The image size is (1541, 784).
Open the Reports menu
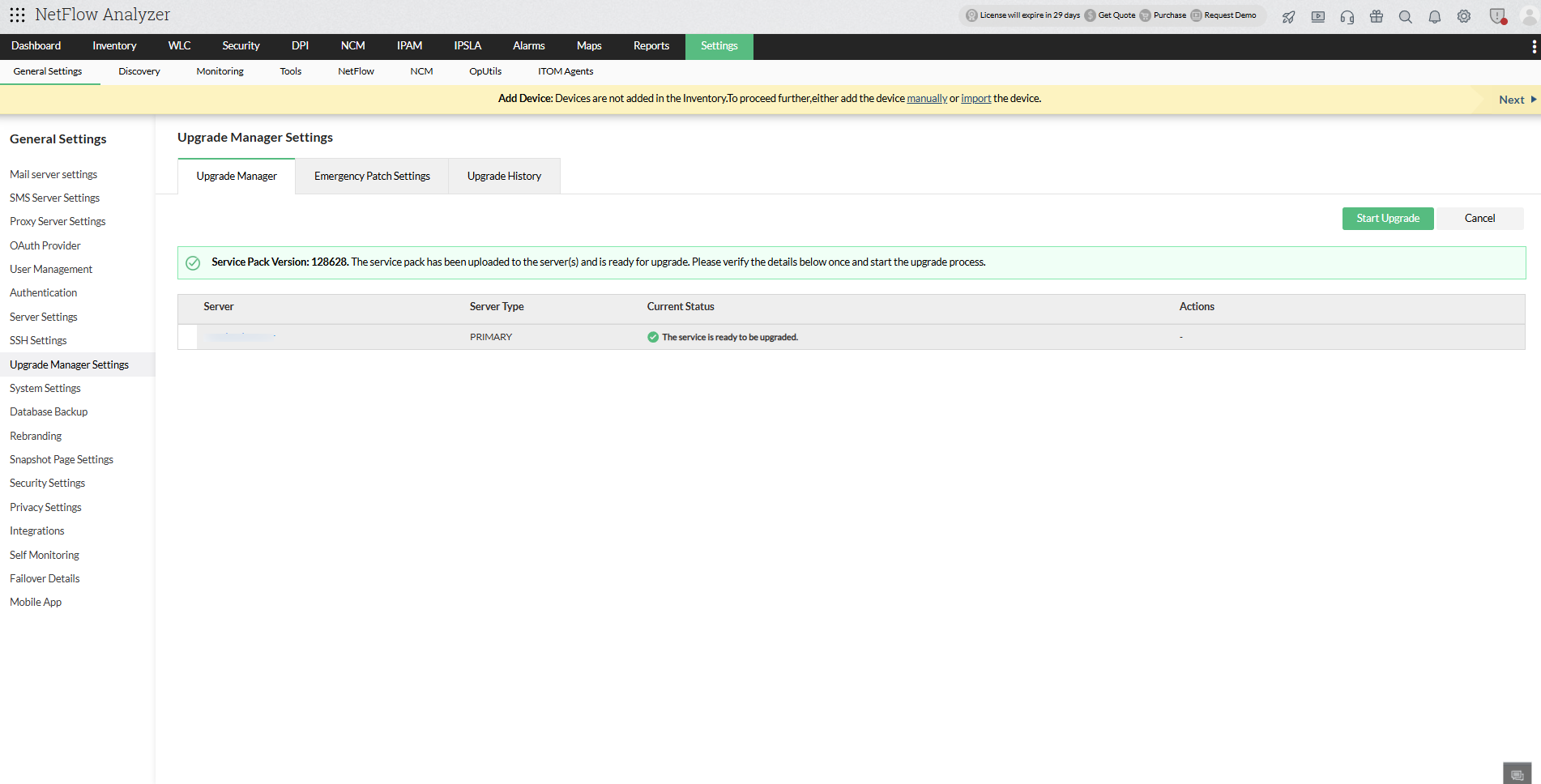pos(651,46)
